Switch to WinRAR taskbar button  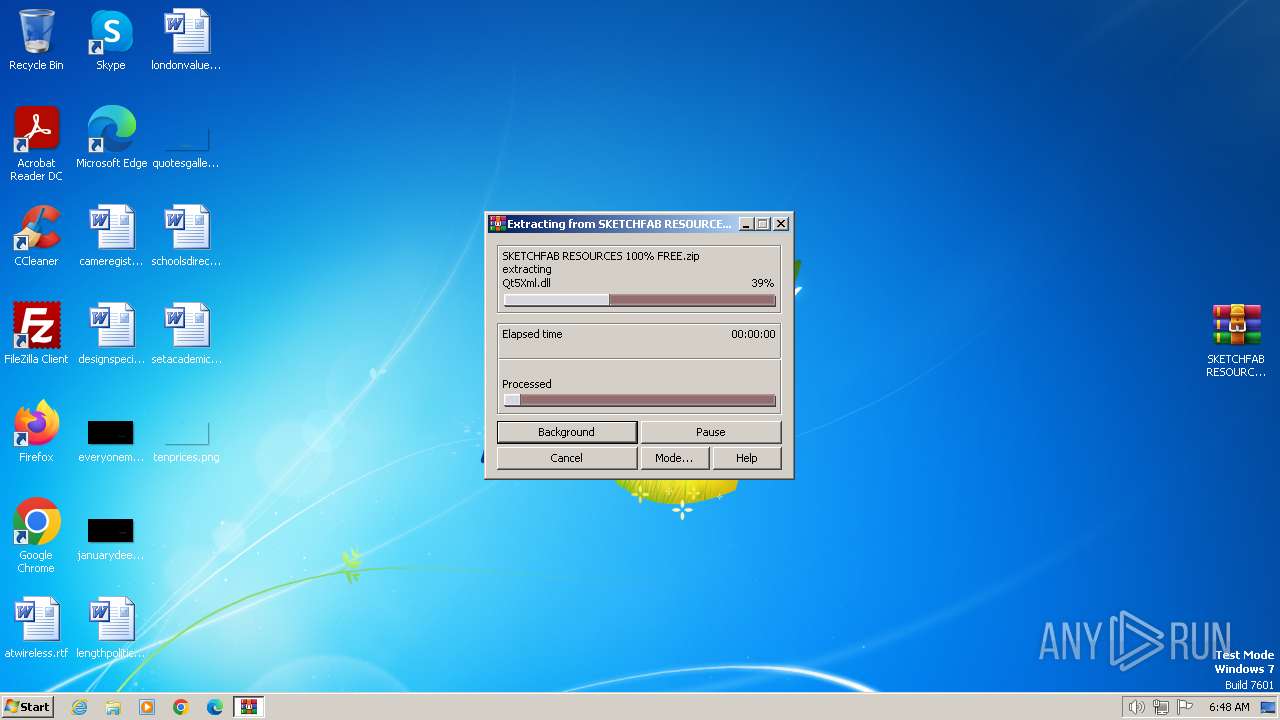tap(249, 707)
